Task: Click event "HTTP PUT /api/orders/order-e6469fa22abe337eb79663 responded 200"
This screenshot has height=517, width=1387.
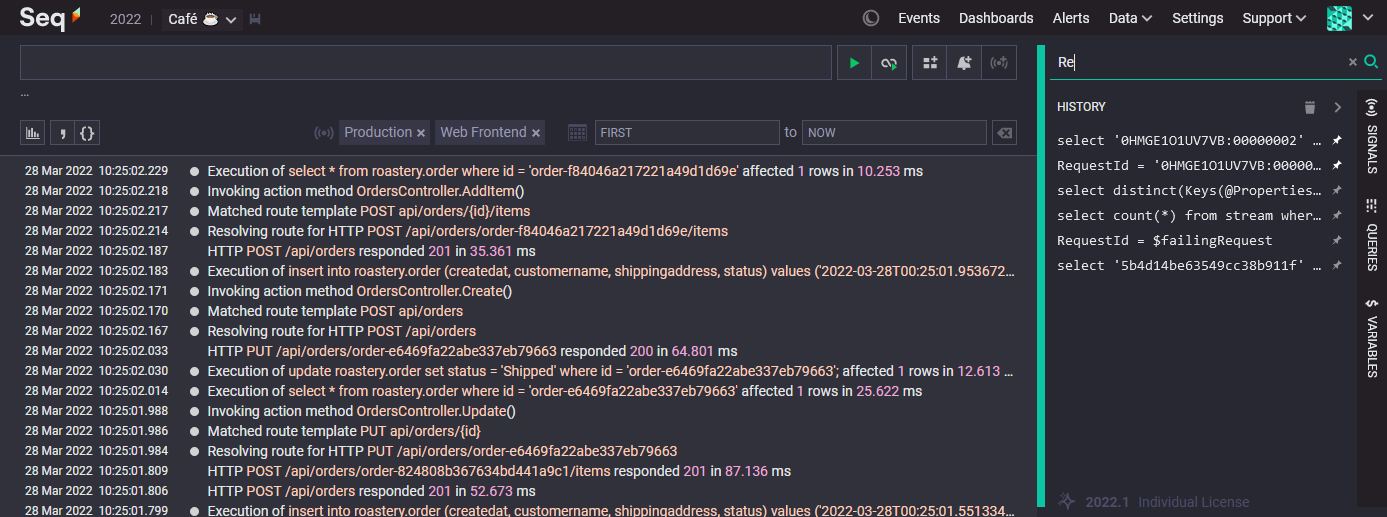Action: tap(472, 351)
